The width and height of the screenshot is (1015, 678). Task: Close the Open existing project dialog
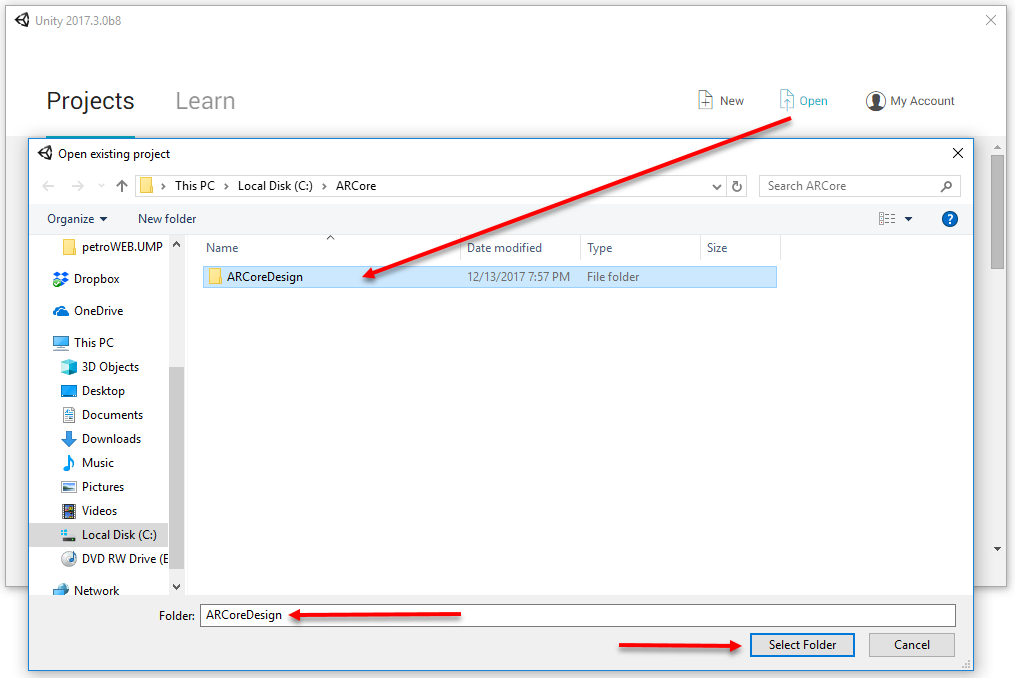(x=958, y=153)
